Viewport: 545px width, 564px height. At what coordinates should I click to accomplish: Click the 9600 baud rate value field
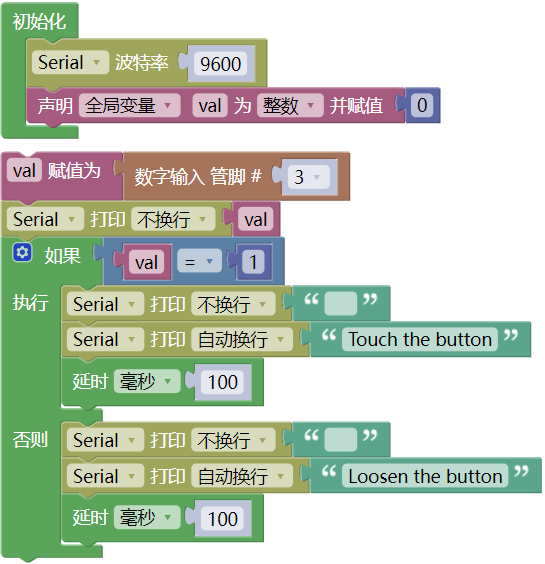coord(221,64)
